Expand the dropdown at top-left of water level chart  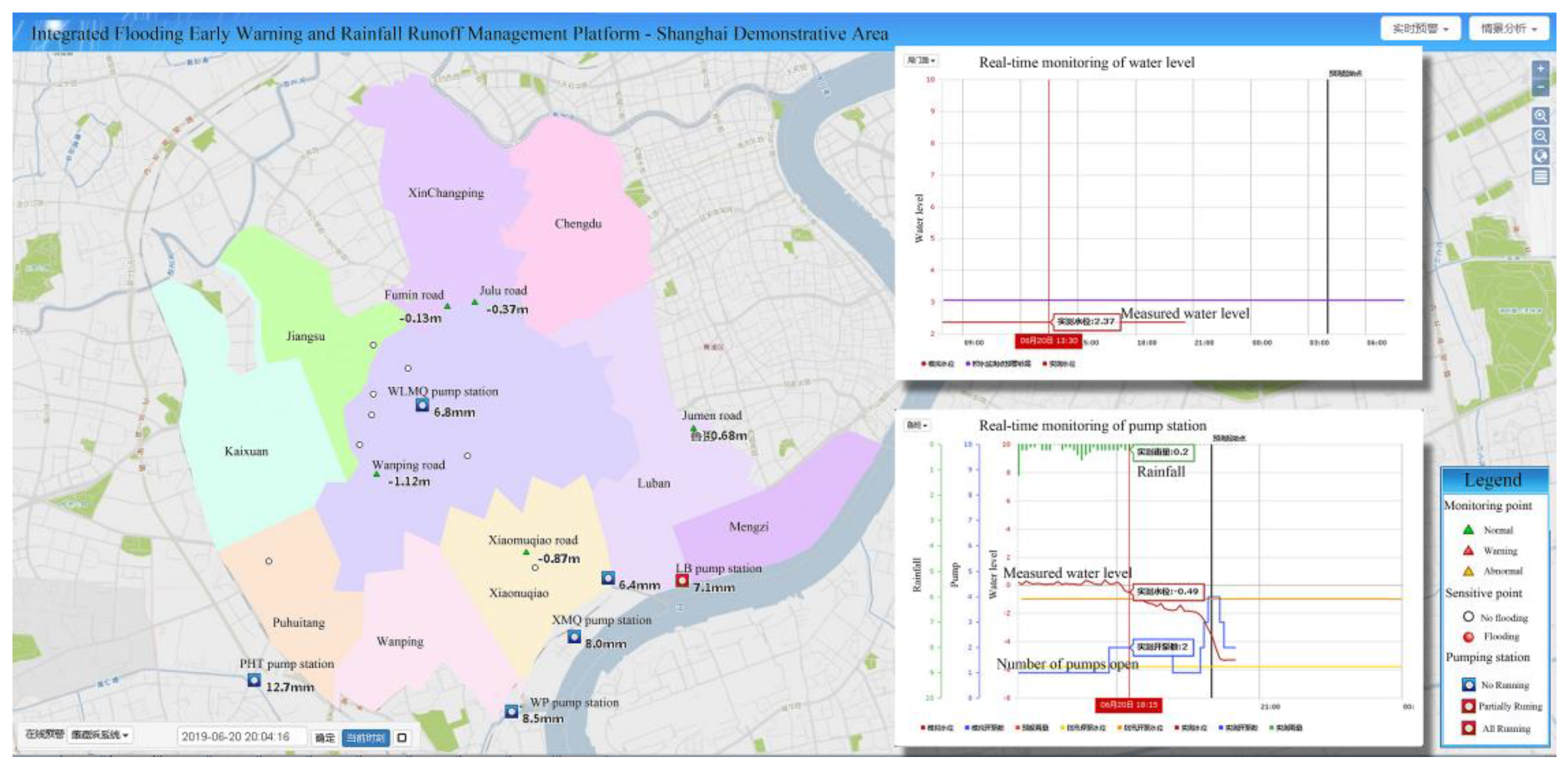click(x=921, y=60)
